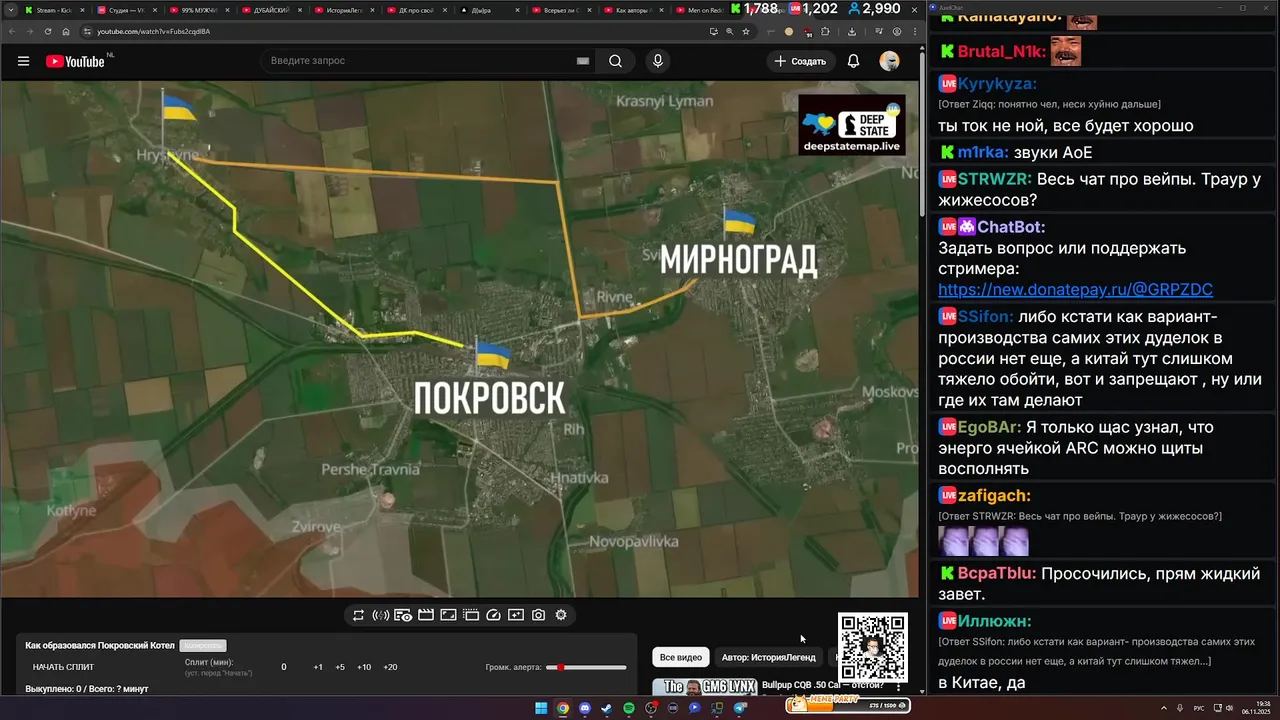Open the YouTube hamburger guide menu
The height and width of the screenshot is (720, 1280).
point(23,61)
